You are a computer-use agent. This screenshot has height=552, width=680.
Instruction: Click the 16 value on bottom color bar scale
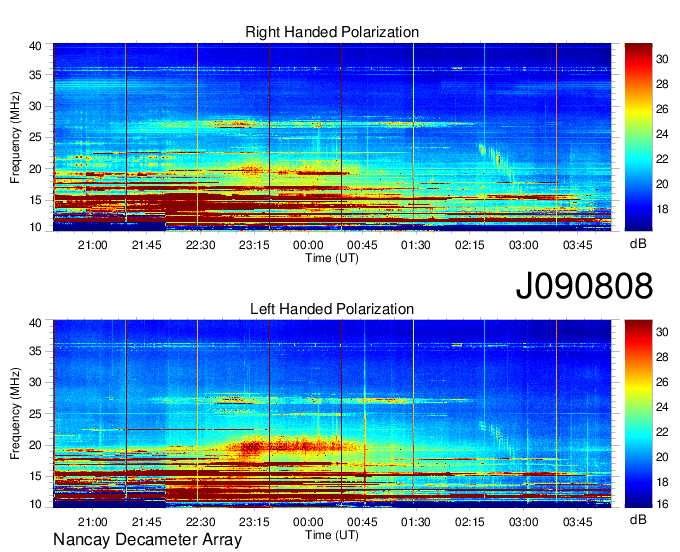click(662, 504)
